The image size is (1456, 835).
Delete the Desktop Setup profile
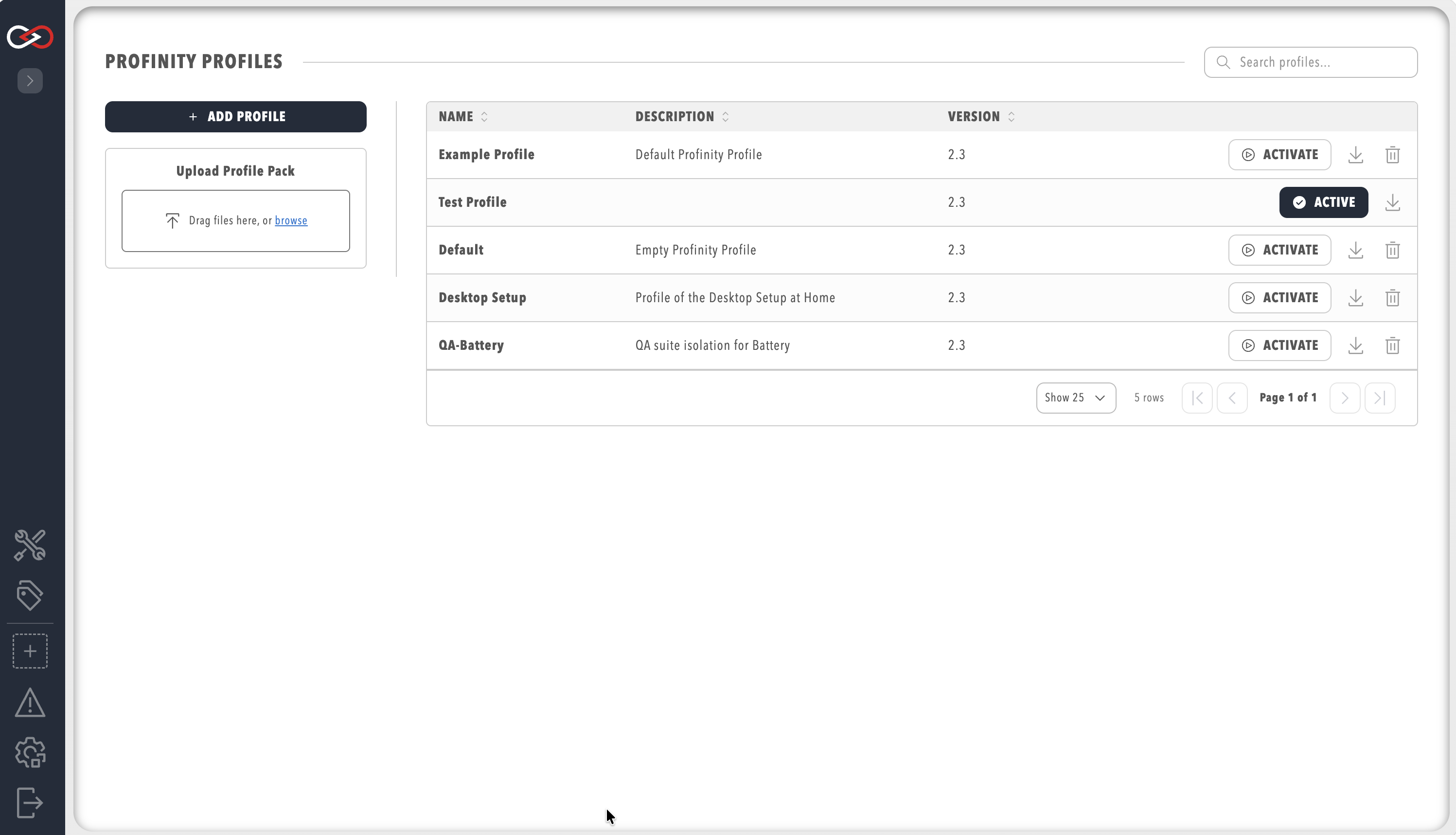point(1392,298)
